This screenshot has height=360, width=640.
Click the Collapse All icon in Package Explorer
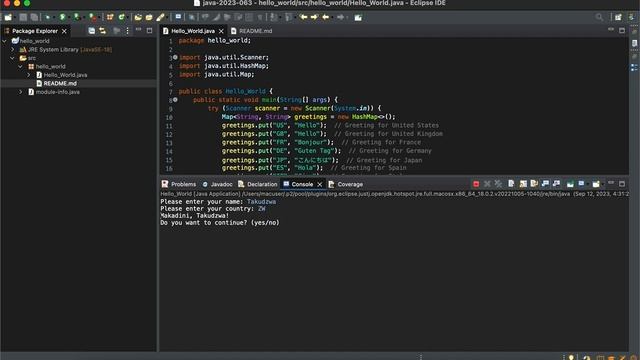[x=91, y=31]
